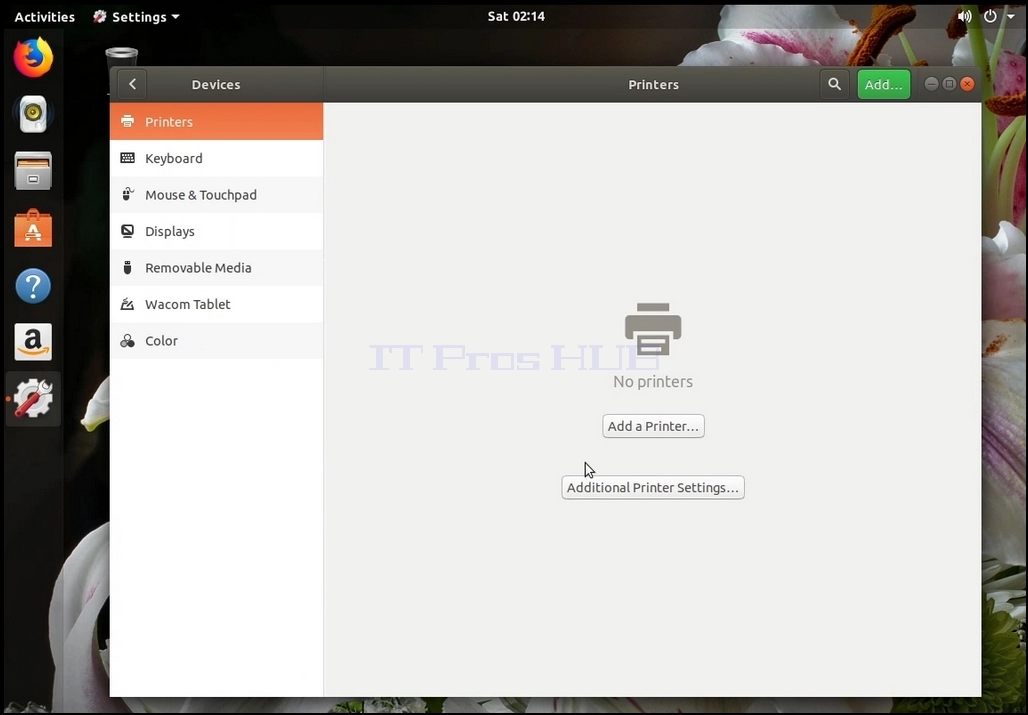Image resolution: width=1028 pixels, height=715 pixels.
Task: Click Settings gear-wrench icon in dock
Action: [33, 398]
